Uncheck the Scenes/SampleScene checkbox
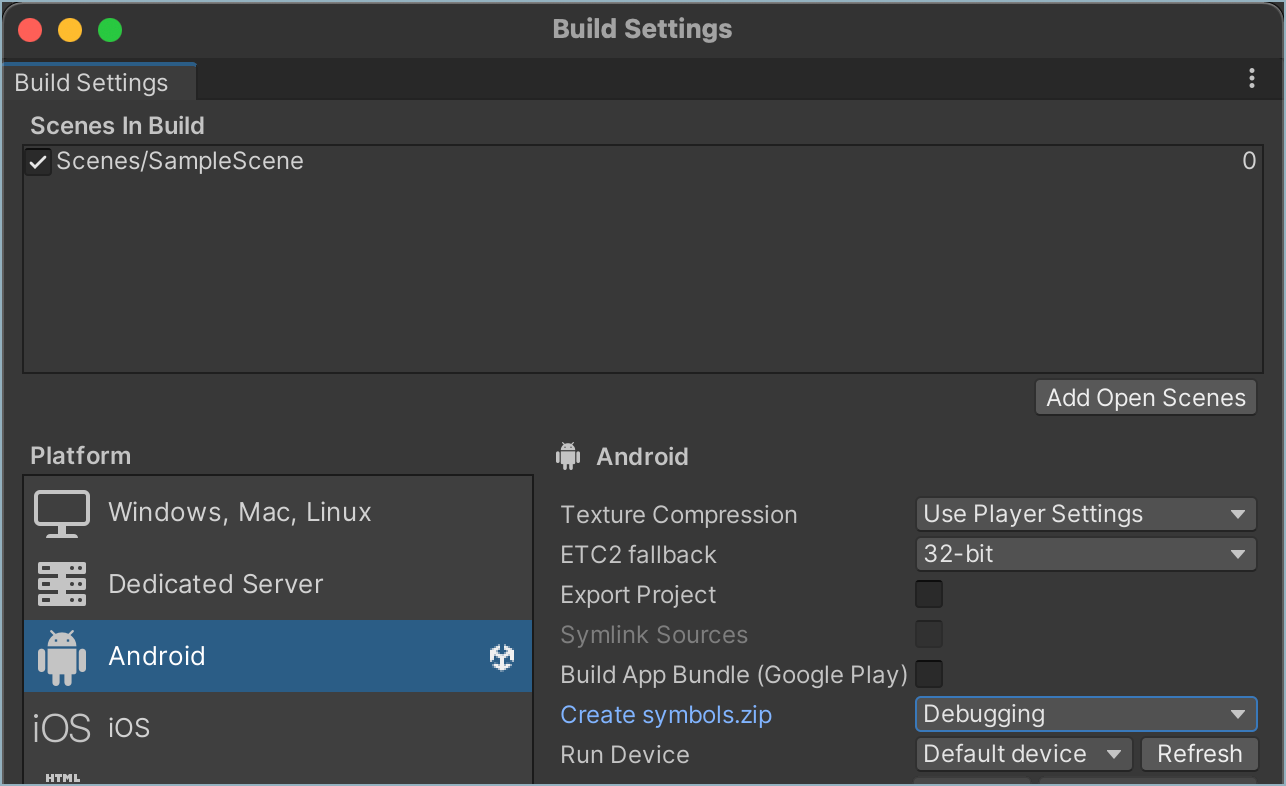This screenshot has width=1286, height=786. 37,161
